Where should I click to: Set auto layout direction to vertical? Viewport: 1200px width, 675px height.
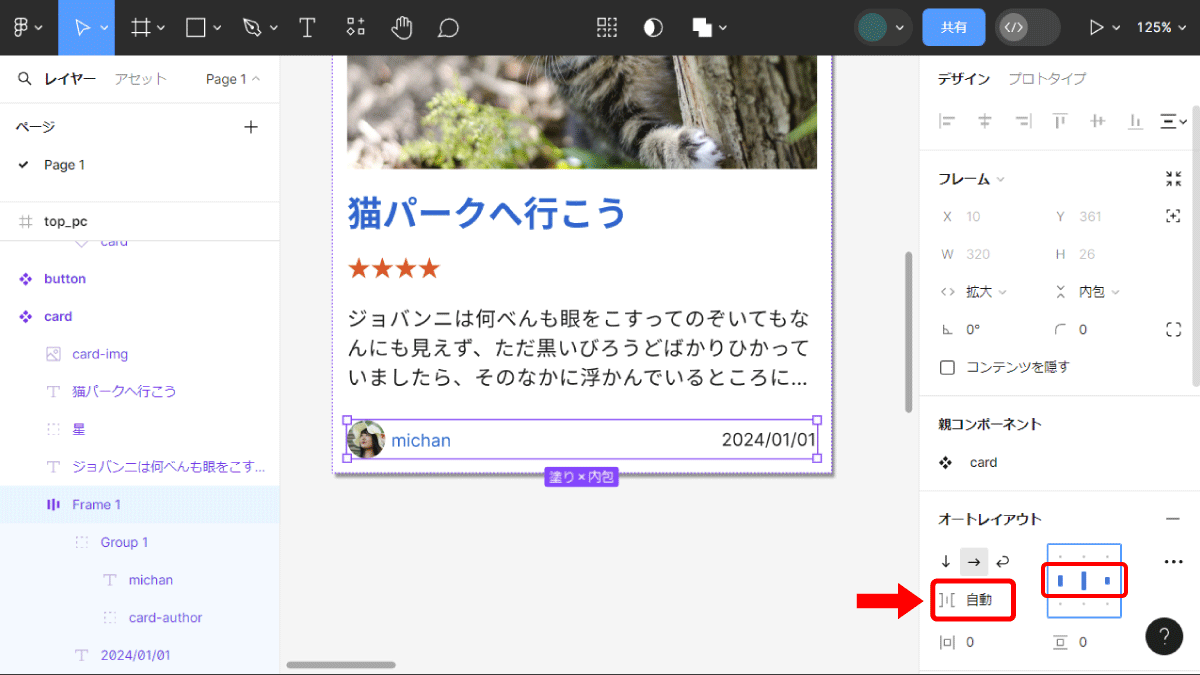tap(946, 562)
